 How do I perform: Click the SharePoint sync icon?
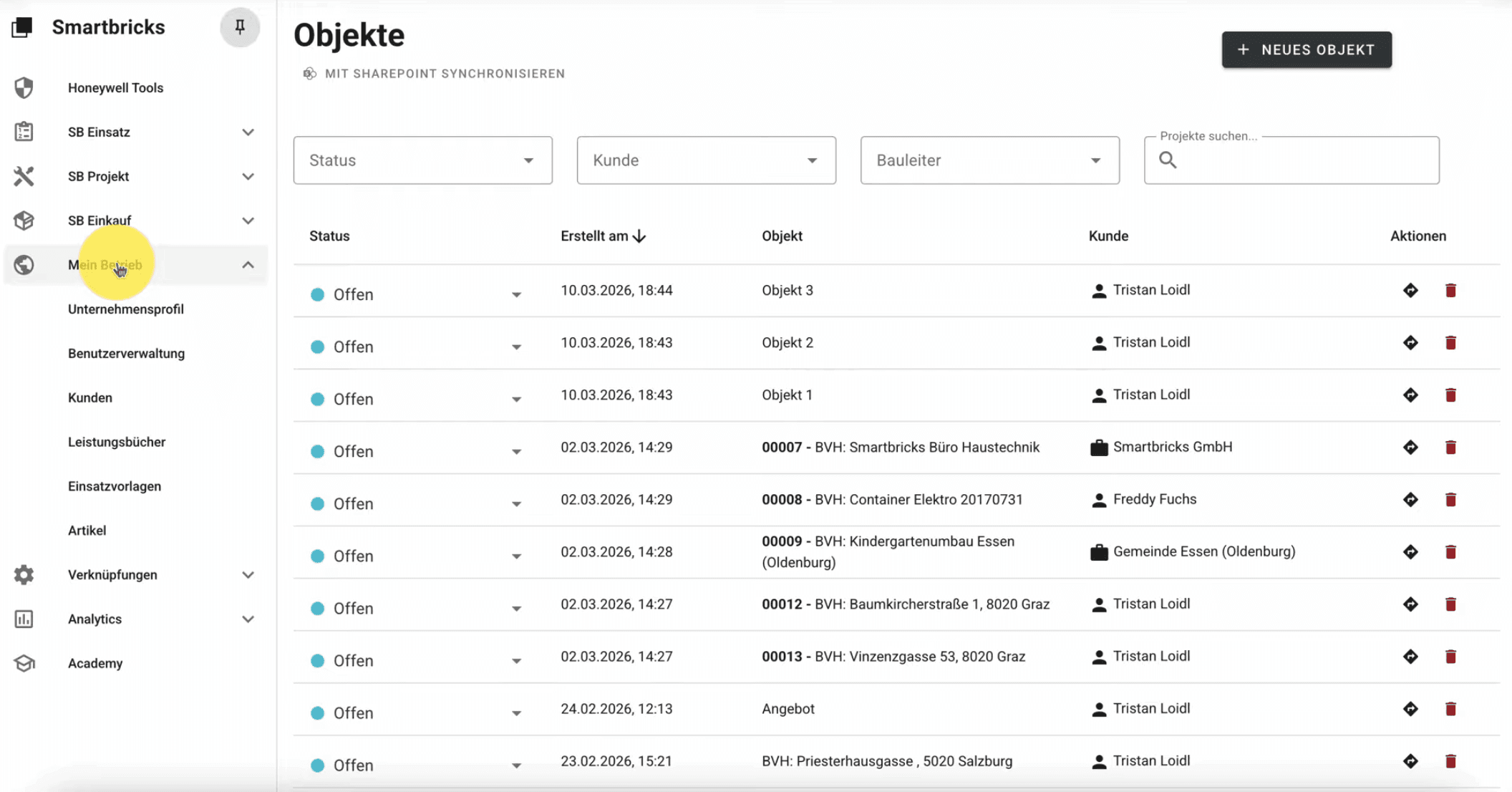[x=309, y=74]
